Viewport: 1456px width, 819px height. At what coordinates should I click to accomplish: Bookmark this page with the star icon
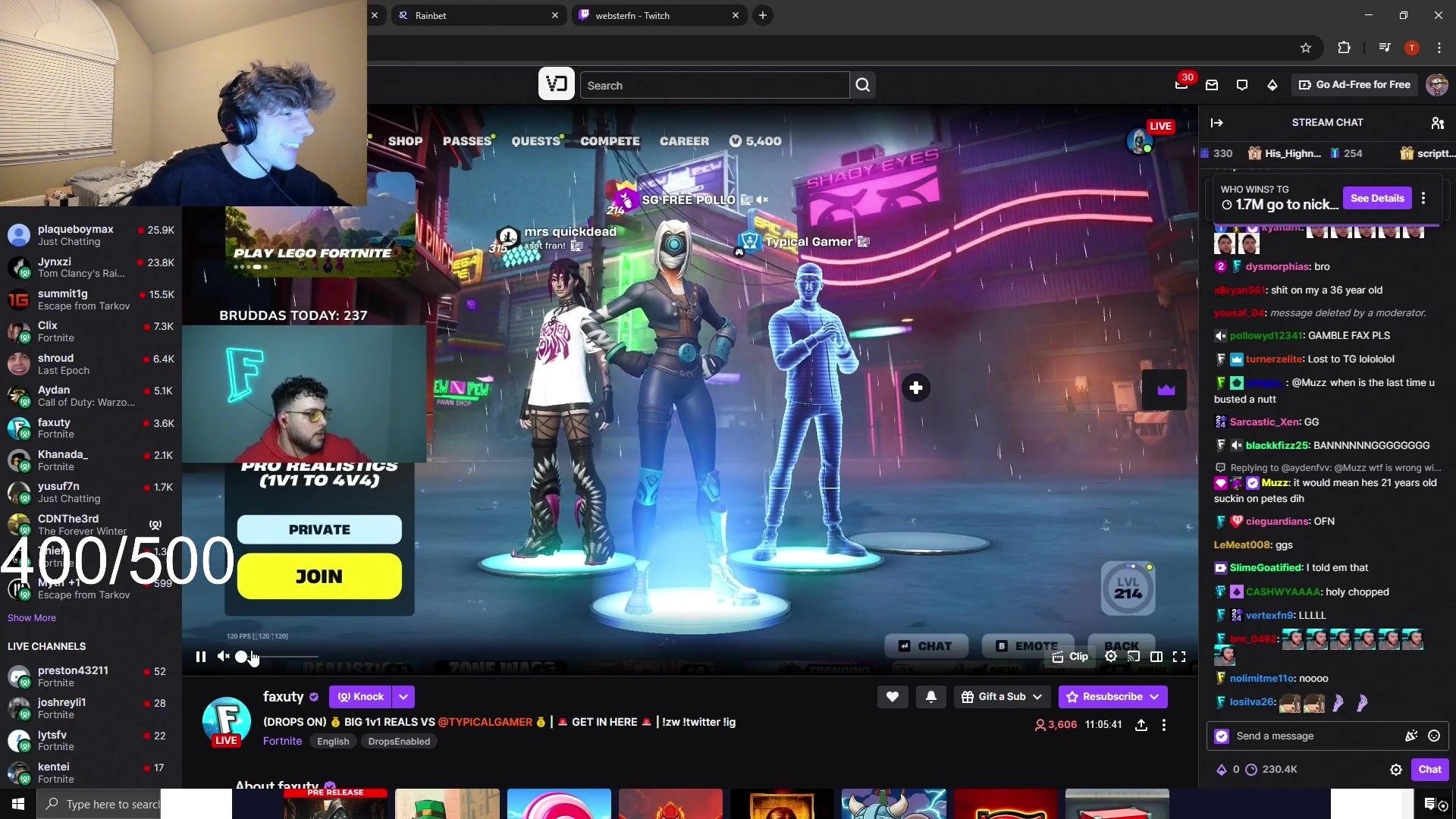click(1306, 48)
